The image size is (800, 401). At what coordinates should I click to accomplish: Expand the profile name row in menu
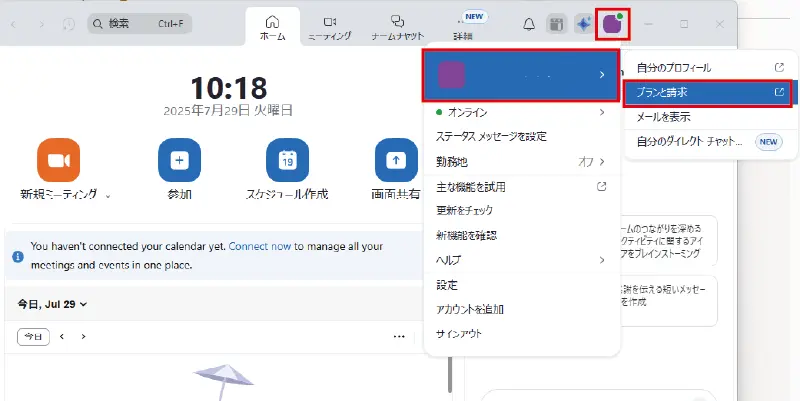pyautogui.click(x=520, y=75)
